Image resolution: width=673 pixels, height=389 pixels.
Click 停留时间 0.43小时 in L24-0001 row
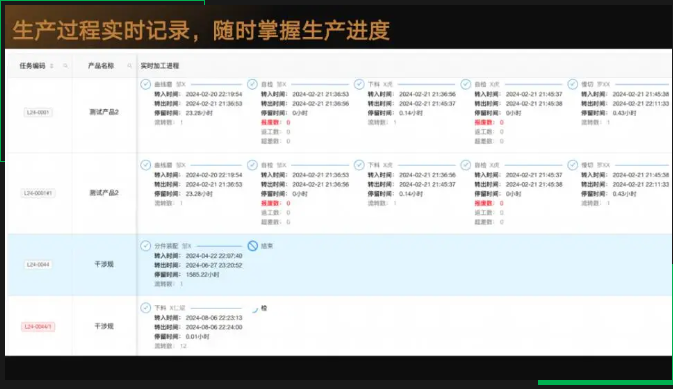(x=609, y=113)
